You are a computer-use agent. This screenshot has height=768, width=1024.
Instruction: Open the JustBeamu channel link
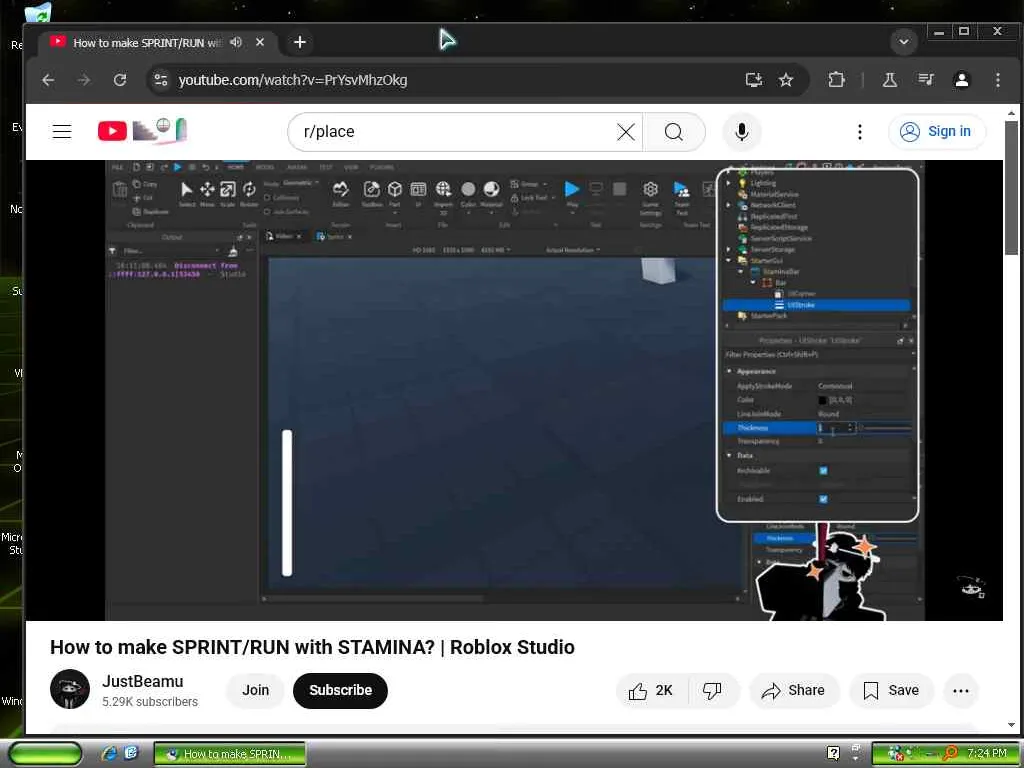coord(142,681)
